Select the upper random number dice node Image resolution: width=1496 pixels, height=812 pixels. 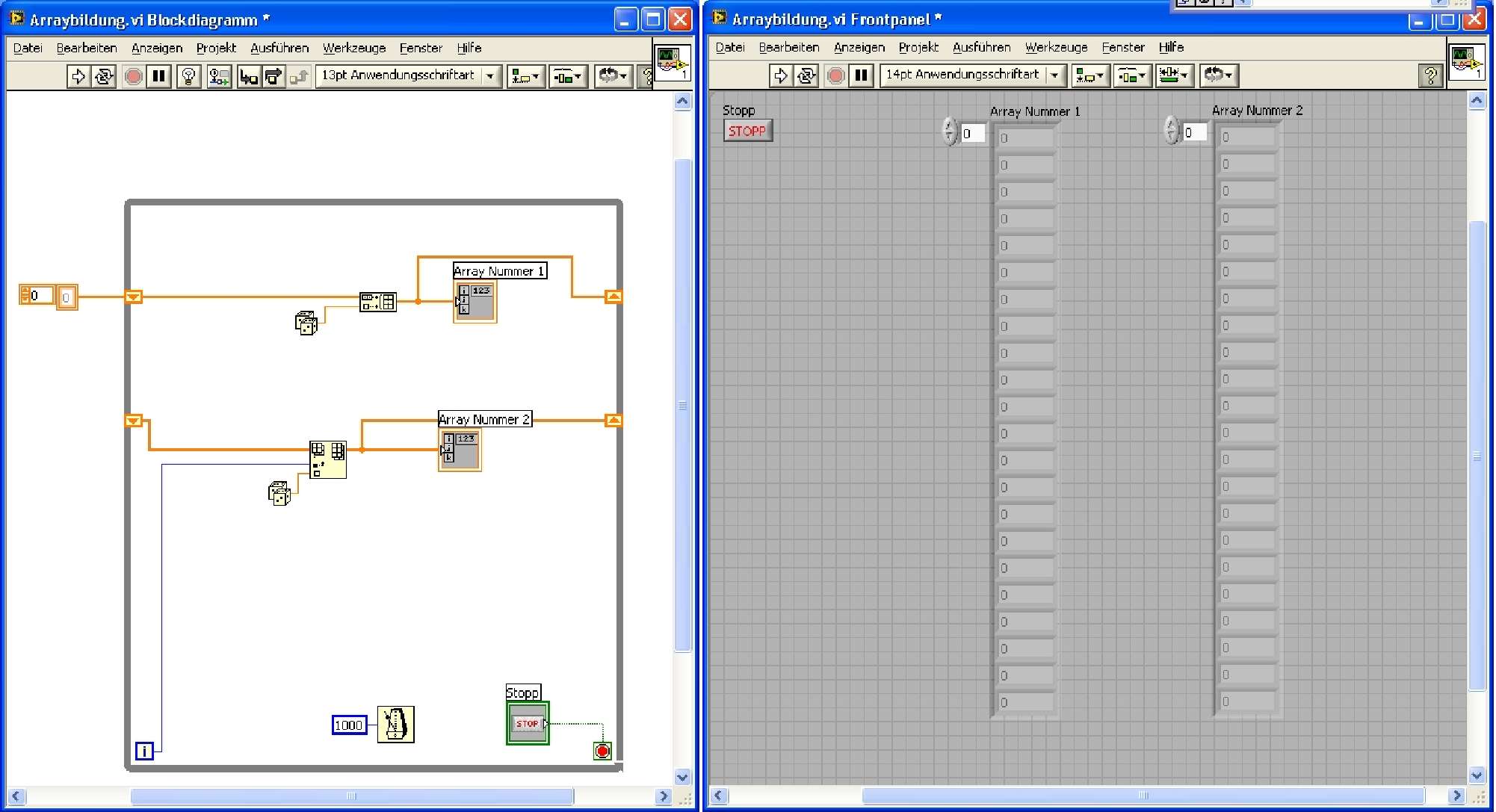(x=306, y=323)
